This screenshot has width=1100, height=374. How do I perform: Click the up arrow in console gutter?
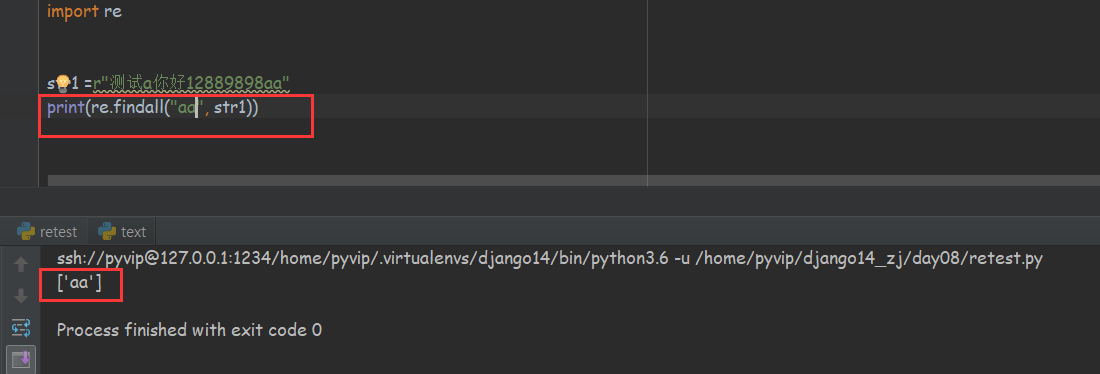[21, 265]
